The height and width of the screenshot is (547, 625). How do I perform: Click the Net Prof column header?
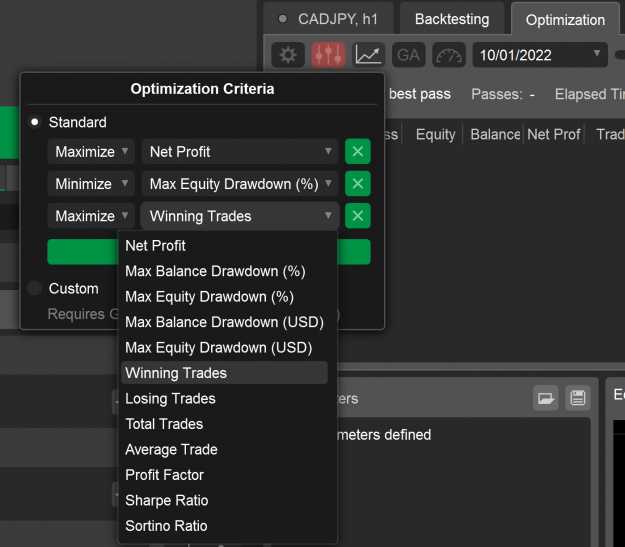point(554,134)
